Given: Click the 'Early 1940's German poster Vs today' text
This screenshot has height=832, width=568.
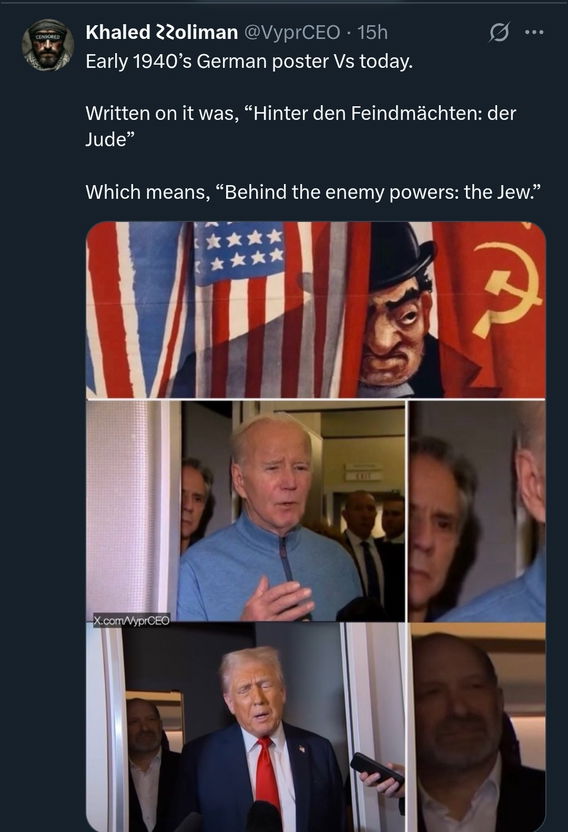Looking at the screenshot, I should (249, 62).
